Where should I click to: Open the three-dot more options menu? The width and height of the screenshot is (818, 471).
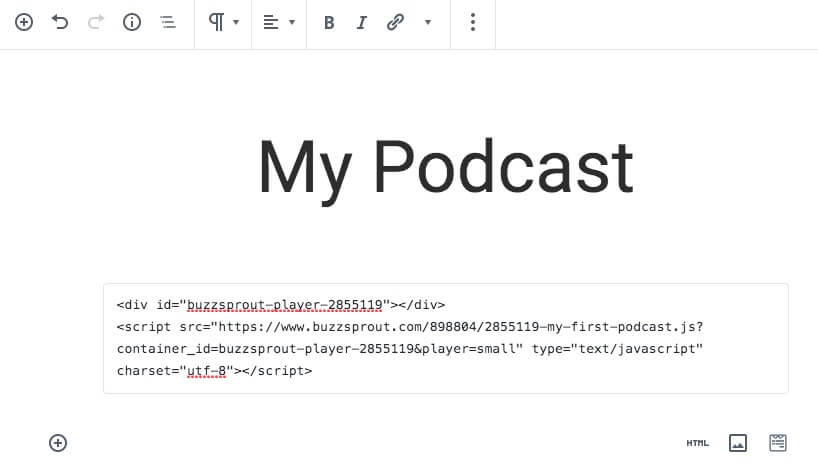tap(473, 22)
